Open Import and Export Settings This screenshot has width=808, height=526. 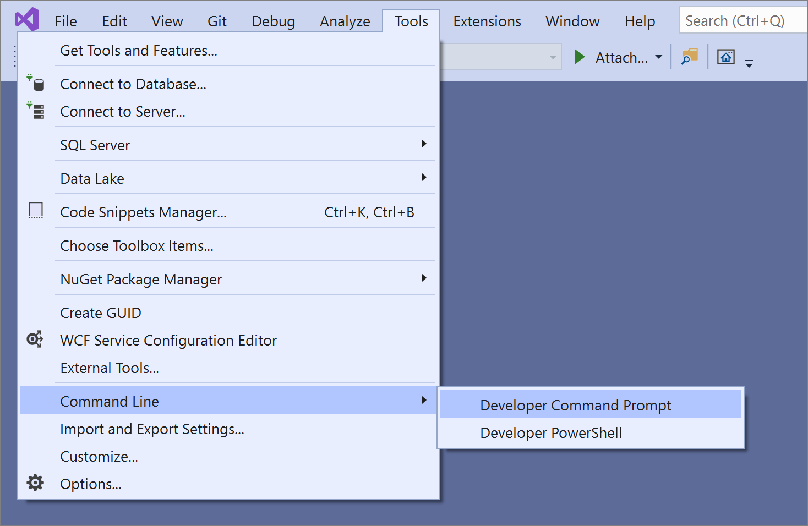coord(152,429)
